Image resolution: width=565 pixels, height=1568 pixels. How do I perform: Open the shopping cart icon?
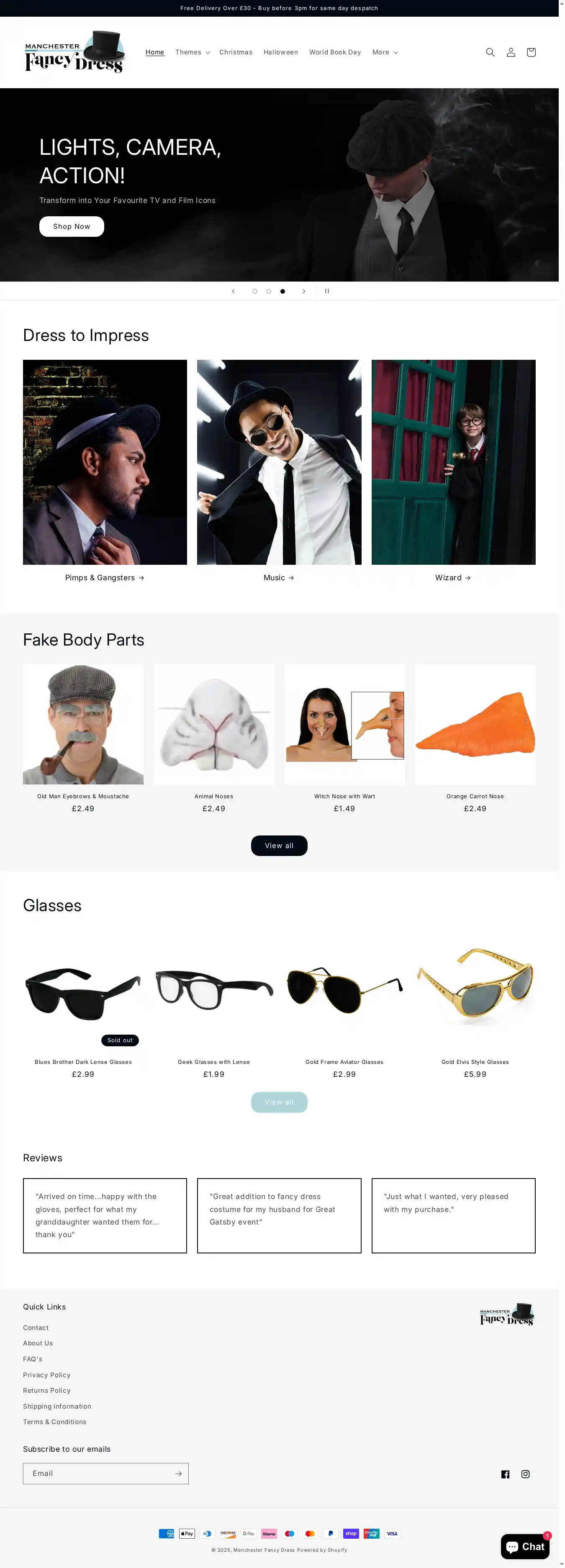click(x=531, y=52)
